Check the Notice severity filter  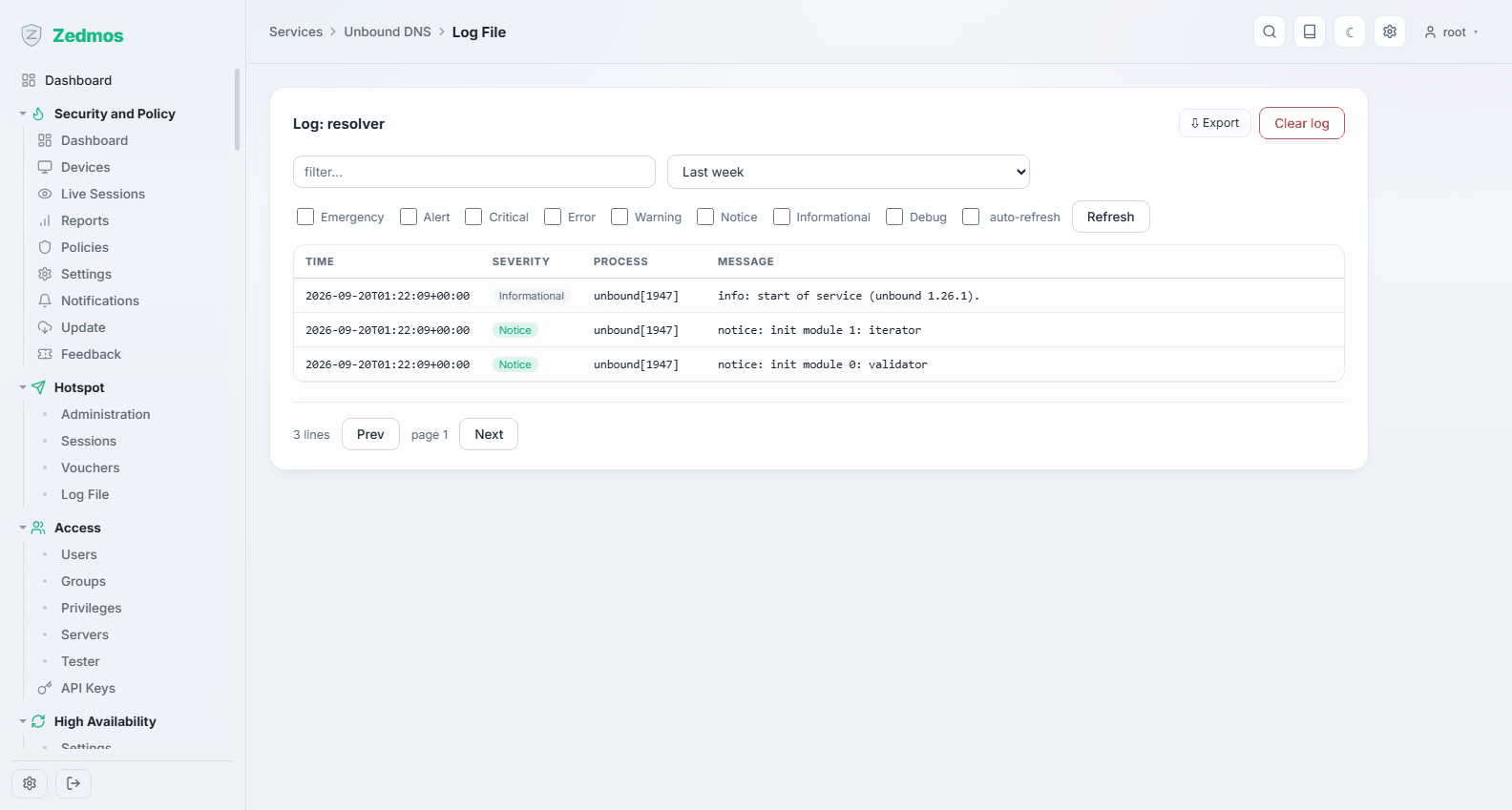(x=705, y=217)
